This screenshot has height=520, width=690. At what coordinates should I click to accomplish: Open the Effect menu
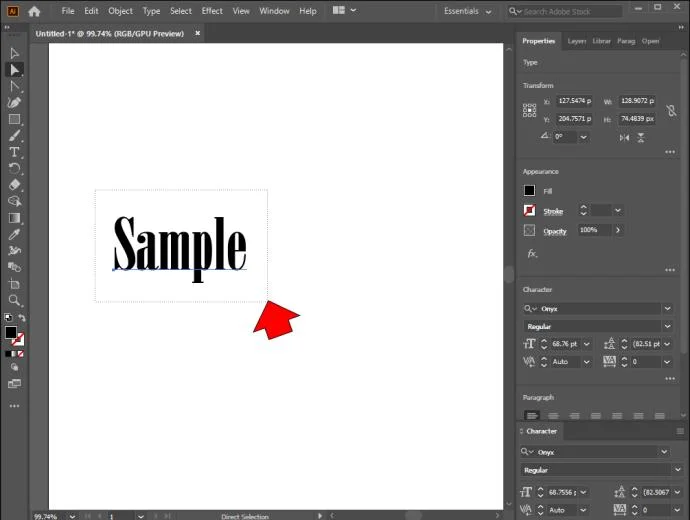click(x=212, y=11)
